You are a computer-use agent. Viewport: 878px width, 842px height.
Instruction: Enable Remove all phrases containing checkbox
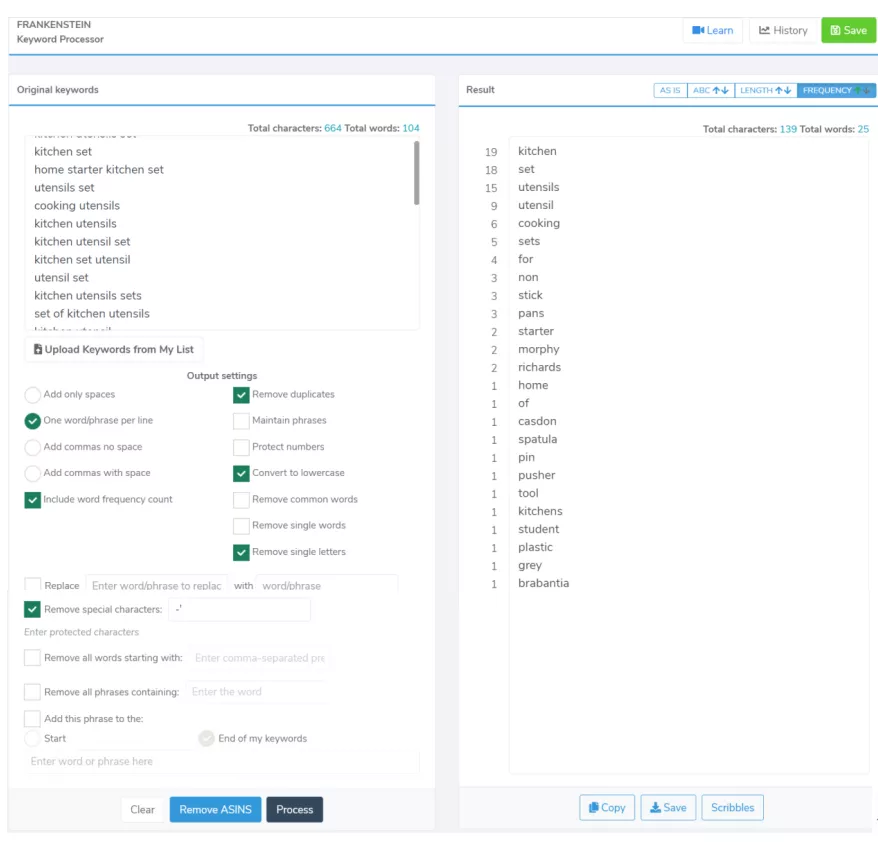[32, 691]
